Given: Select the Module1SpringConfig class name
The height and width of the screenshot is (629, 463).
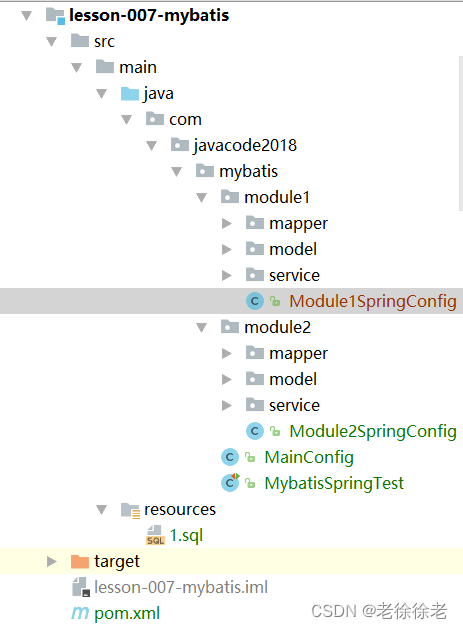Looking at the screenshot, I should tap(373, 301).
